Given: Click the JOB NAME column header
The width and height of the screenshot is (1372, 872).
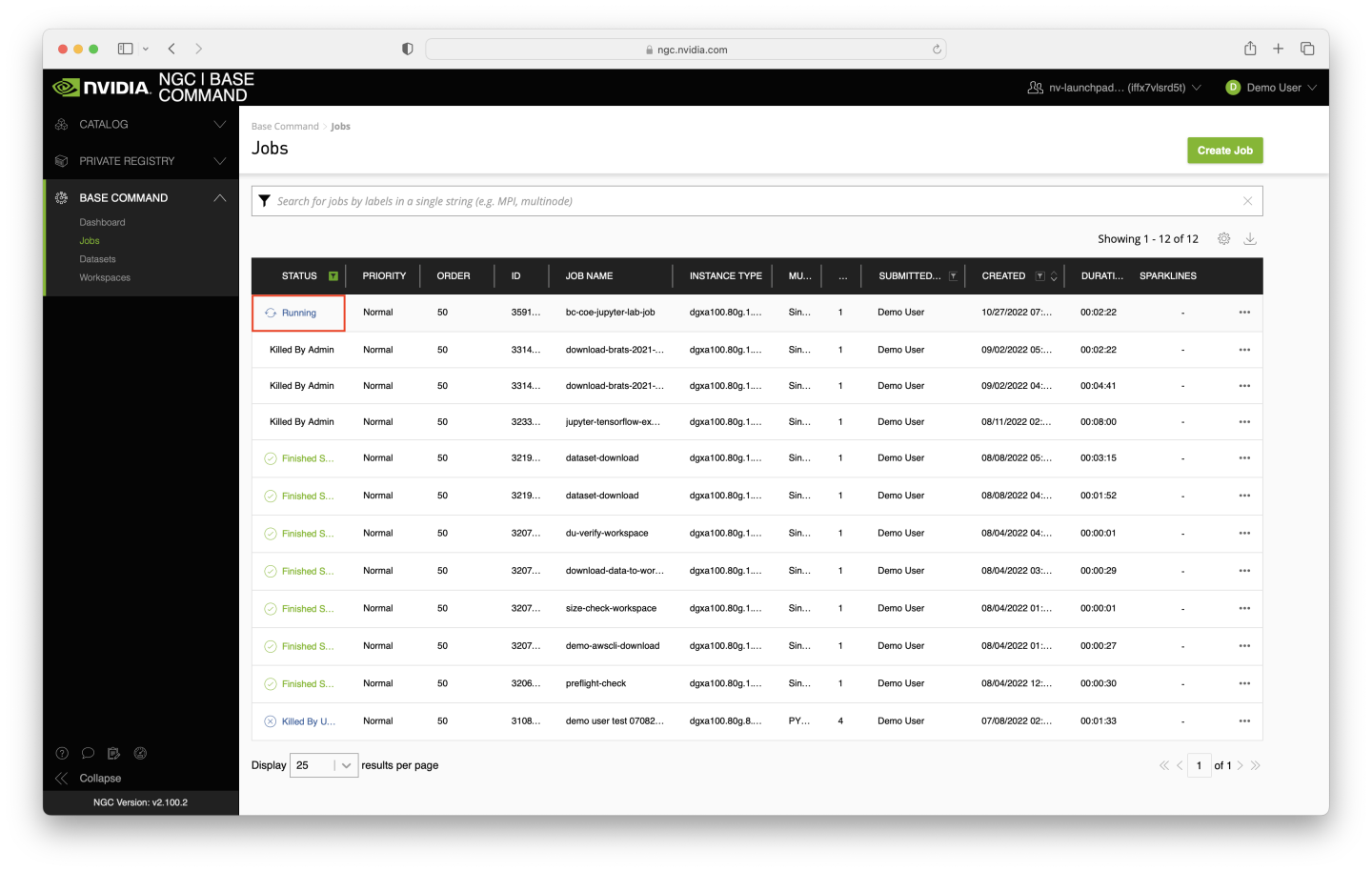Looking at the screenshot, I should pyautogui.click(x=589, y=276).
